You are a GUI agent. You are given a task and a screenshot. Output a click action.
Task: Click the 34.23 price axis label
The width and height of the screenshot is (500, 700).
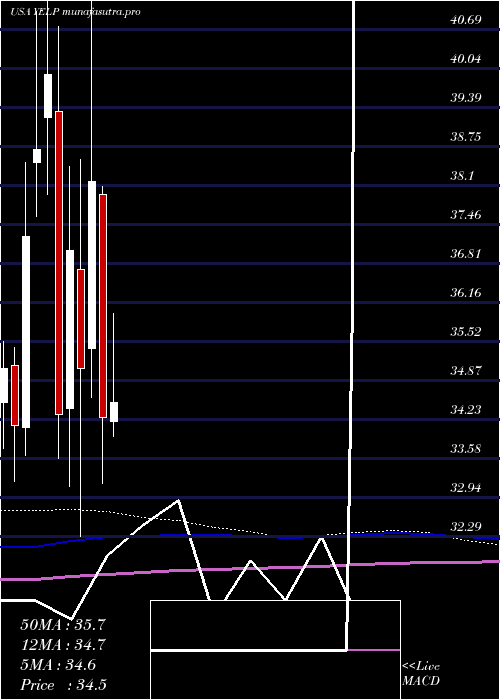coord(466,410)
